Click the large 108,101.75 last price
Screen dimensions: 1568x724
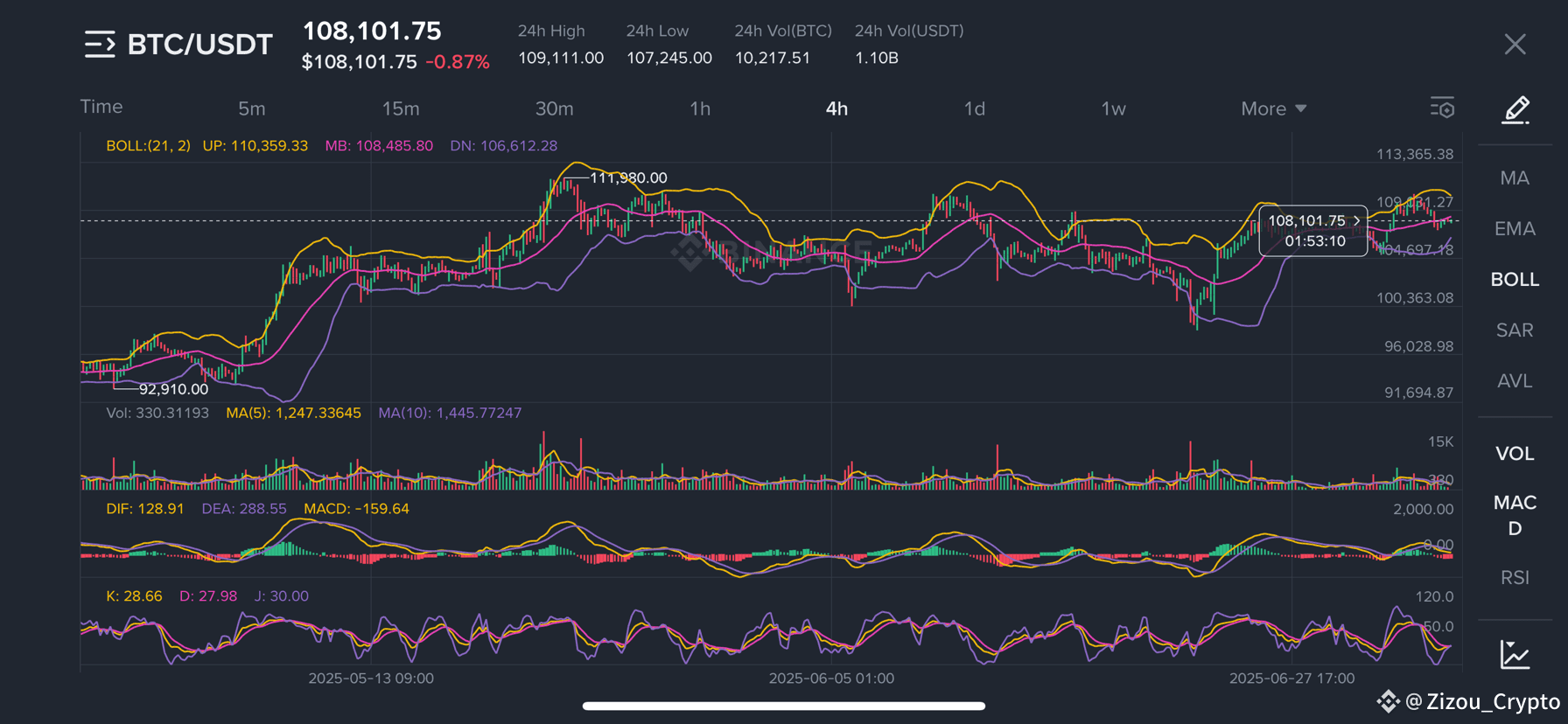click(372, 31)
